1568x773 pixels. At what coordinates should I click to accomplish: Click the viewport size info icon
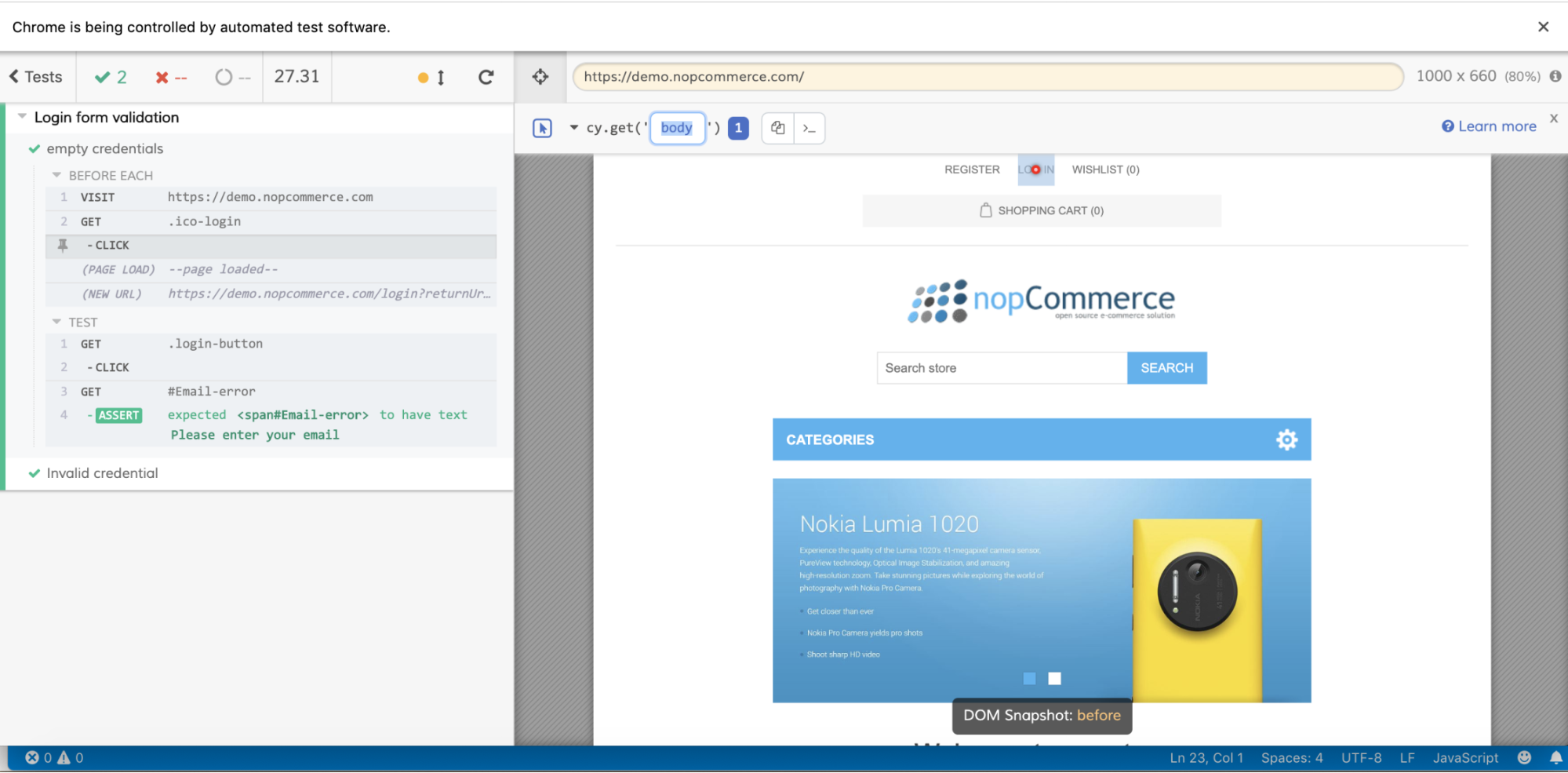click(x=1557, y=76)
